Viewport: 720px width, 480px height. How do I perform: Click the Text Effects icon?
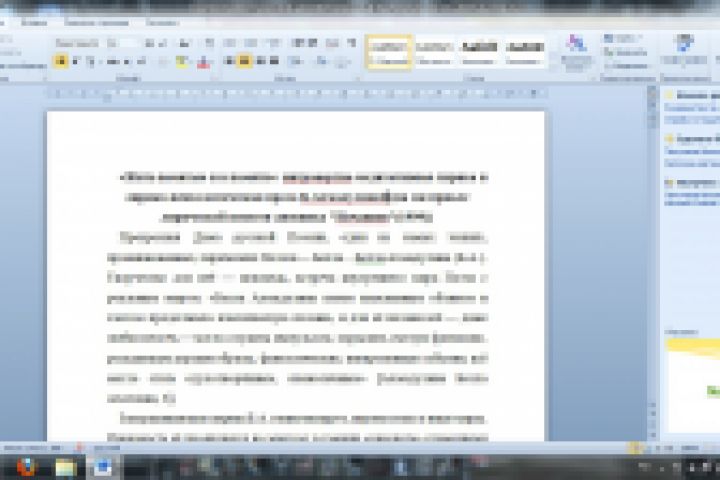(163, 61)
